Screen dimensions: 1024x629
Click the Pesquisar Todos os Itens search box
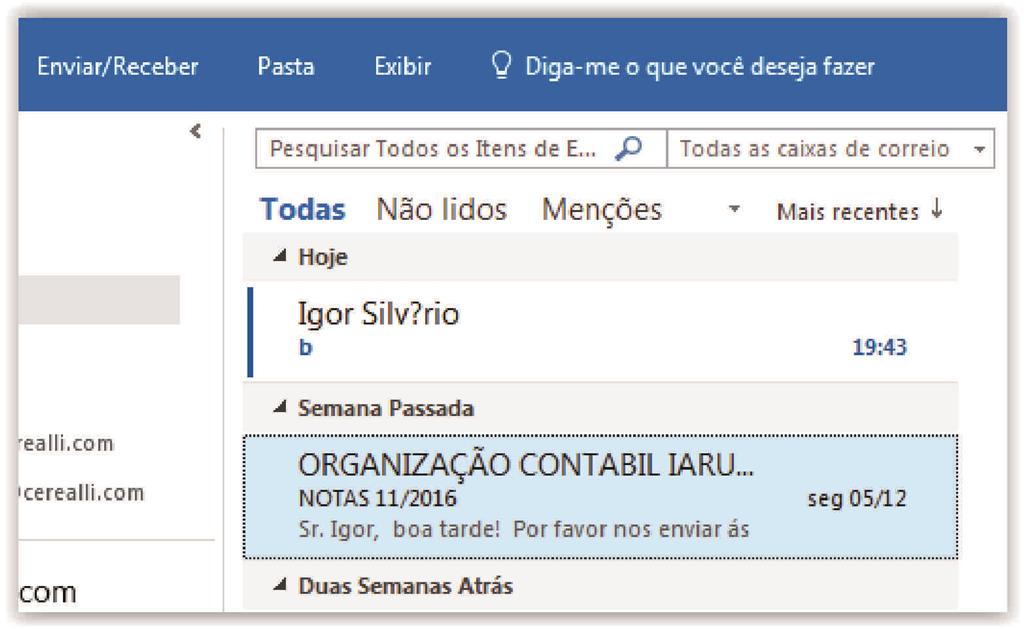coord(434,149)
